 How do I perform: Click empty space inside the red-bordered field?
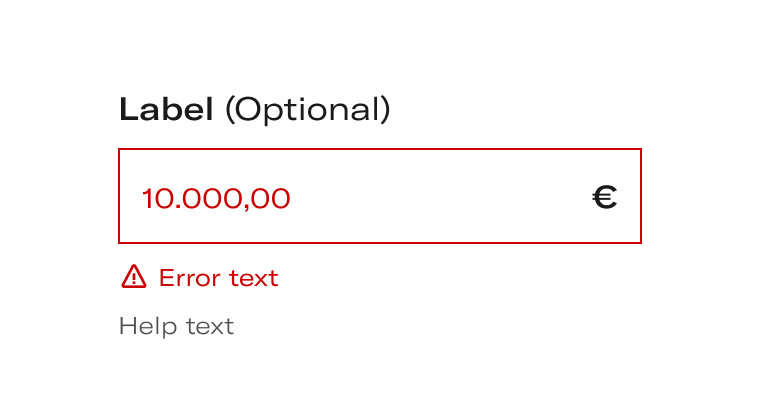point(437,197)
